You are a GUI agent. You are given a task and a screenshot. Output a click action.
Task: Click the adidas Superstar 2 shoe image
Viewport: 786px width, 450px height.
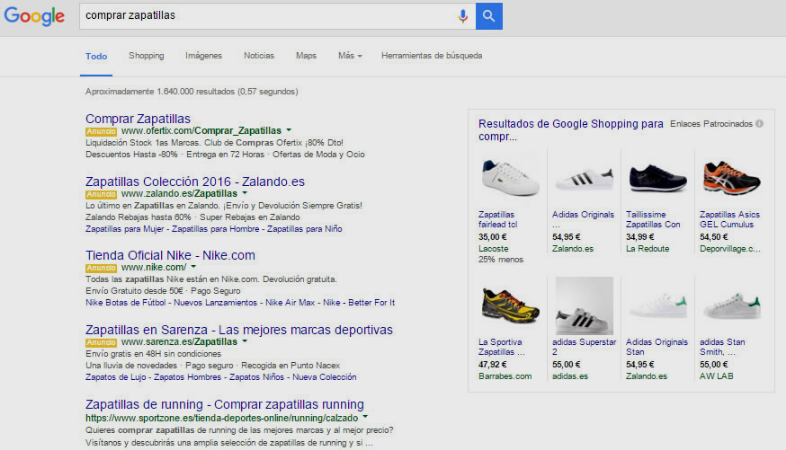point(583,305)
